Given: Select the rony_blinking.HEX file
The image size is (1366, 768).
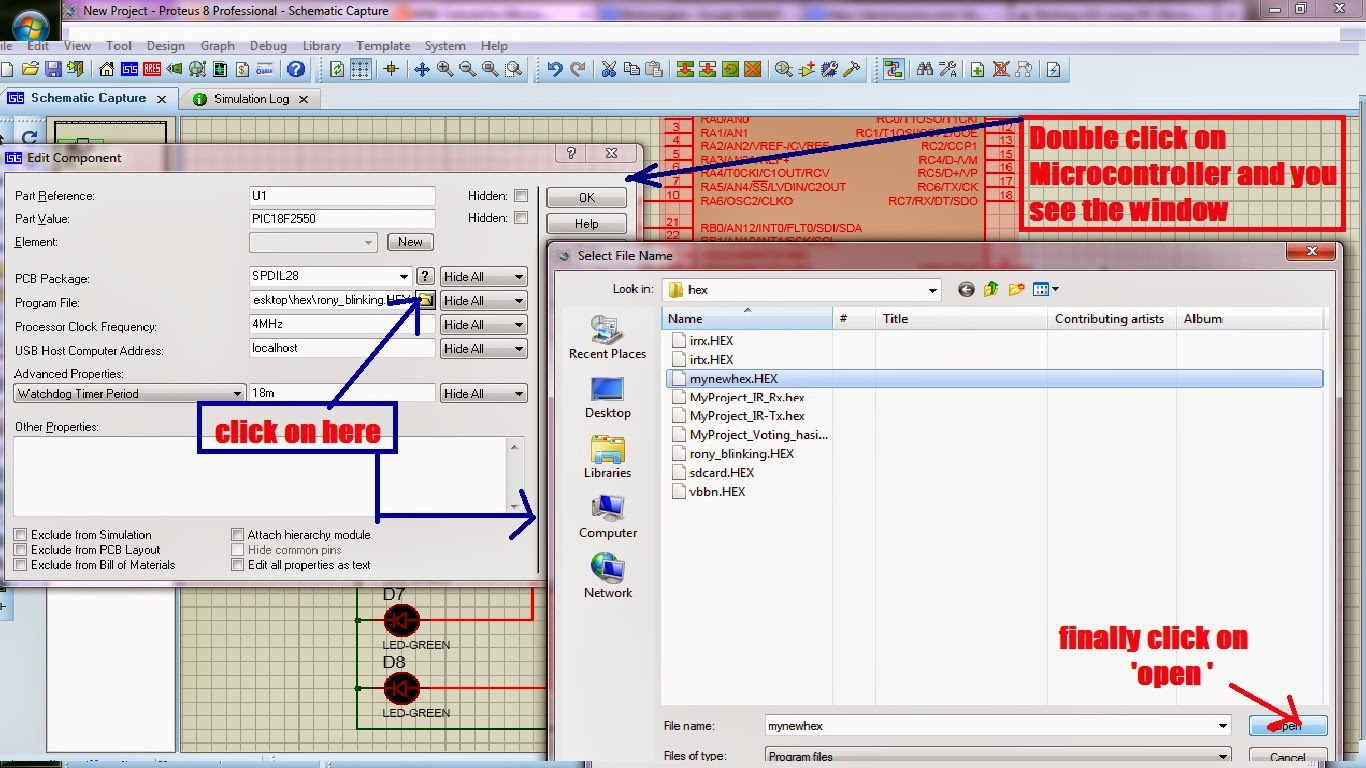Looking at the screenshot, I should pos(742,454).
